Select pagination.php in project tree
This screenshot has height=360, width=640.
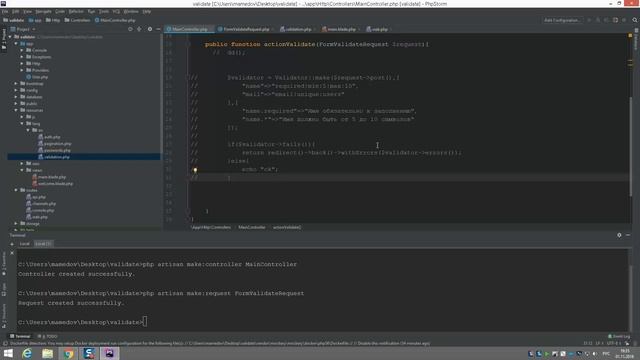pyautogui.click(x=55, y=144)
